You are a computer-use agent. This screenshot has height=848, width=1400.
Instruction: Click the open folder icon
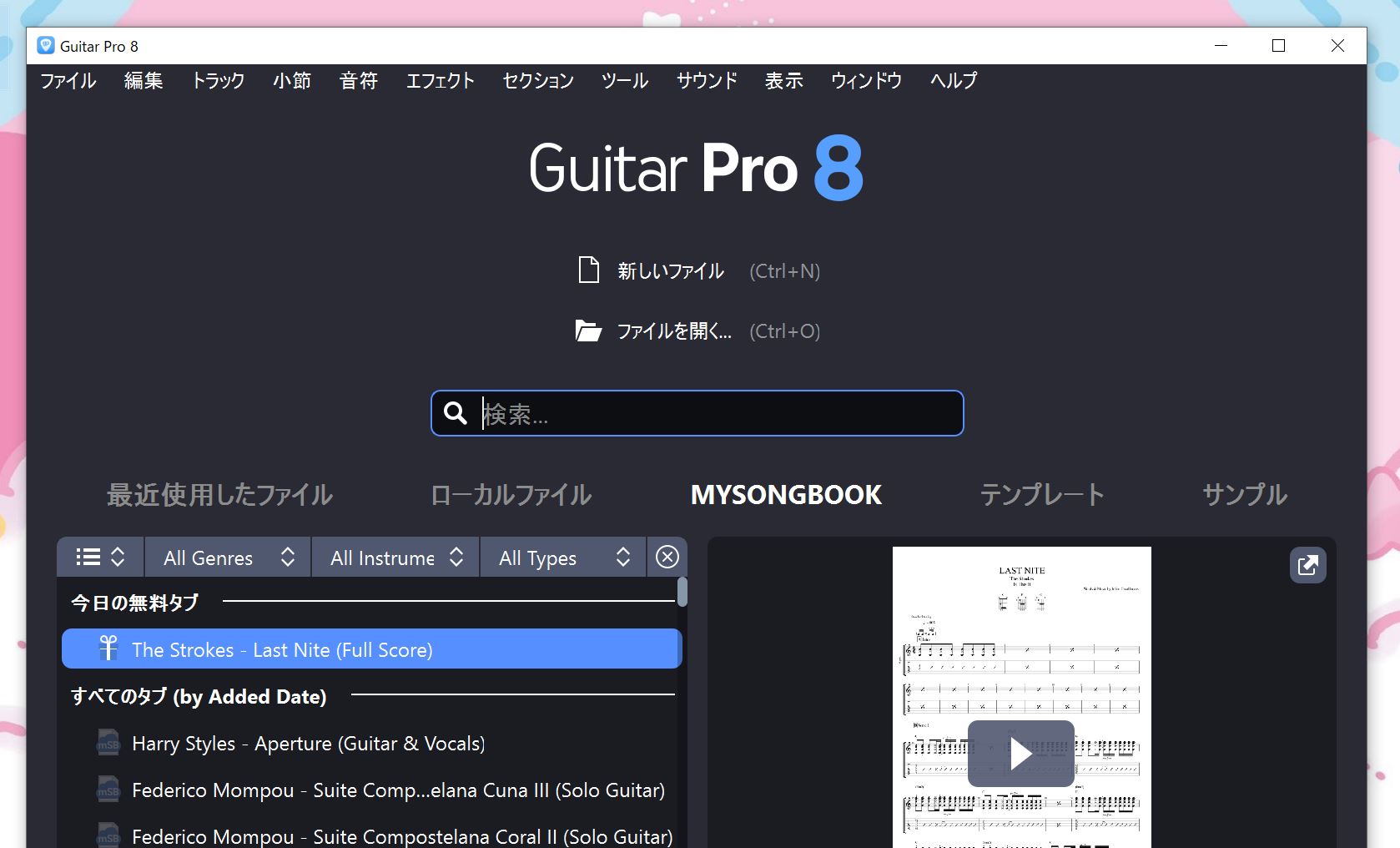tap(588, 331)
